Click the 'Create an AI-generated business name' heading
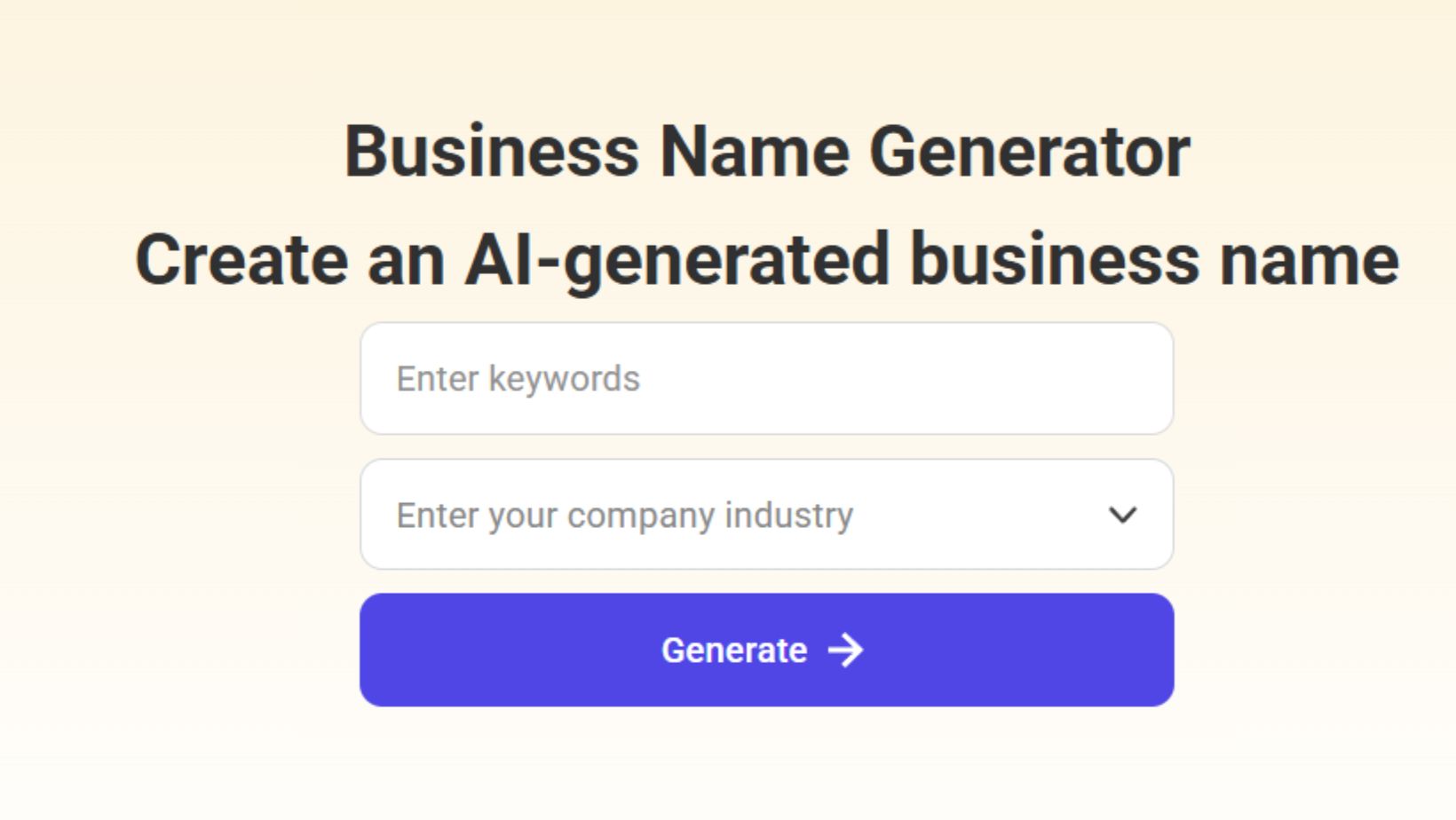The image size is (1456, 820). [767, 260]
